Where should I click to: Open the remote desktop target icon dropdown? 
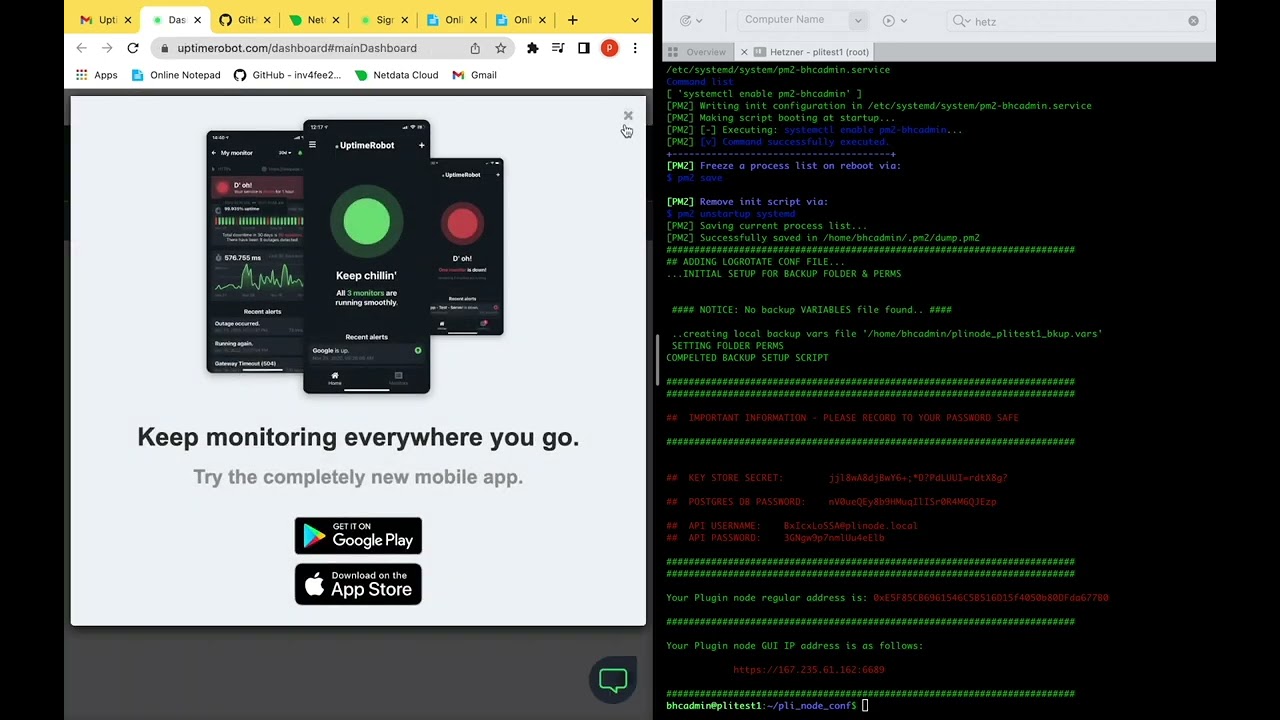tap(691, 20)
